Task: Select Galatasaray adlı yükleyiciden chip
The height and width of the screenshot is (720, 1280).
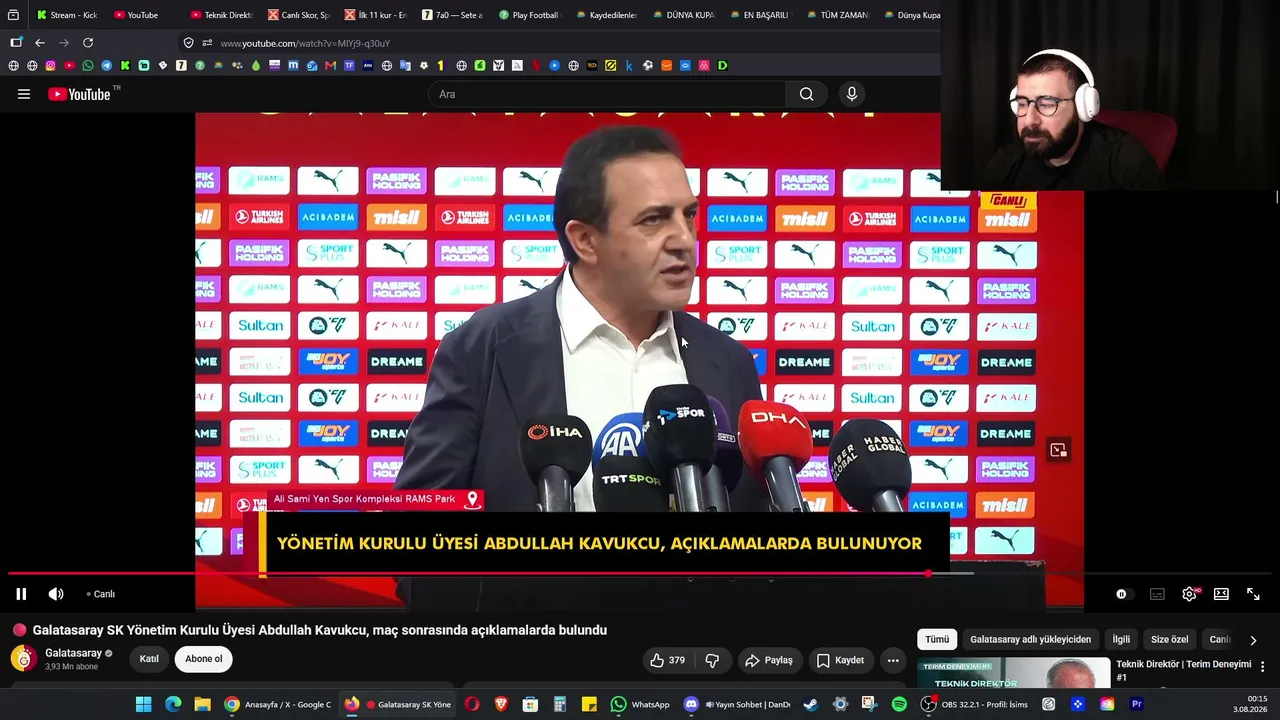Action: (1030, 639)
